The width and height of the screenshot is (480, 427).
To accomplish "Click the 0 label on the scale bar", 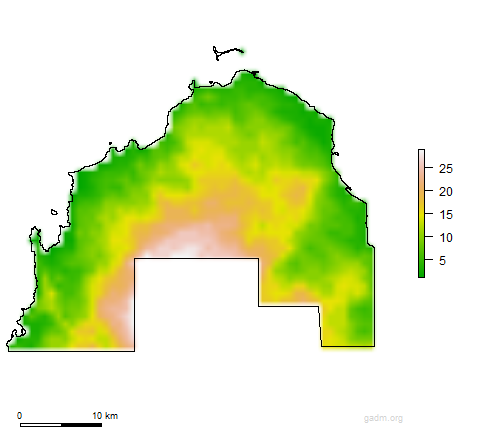I will click(x=19, y=416).
